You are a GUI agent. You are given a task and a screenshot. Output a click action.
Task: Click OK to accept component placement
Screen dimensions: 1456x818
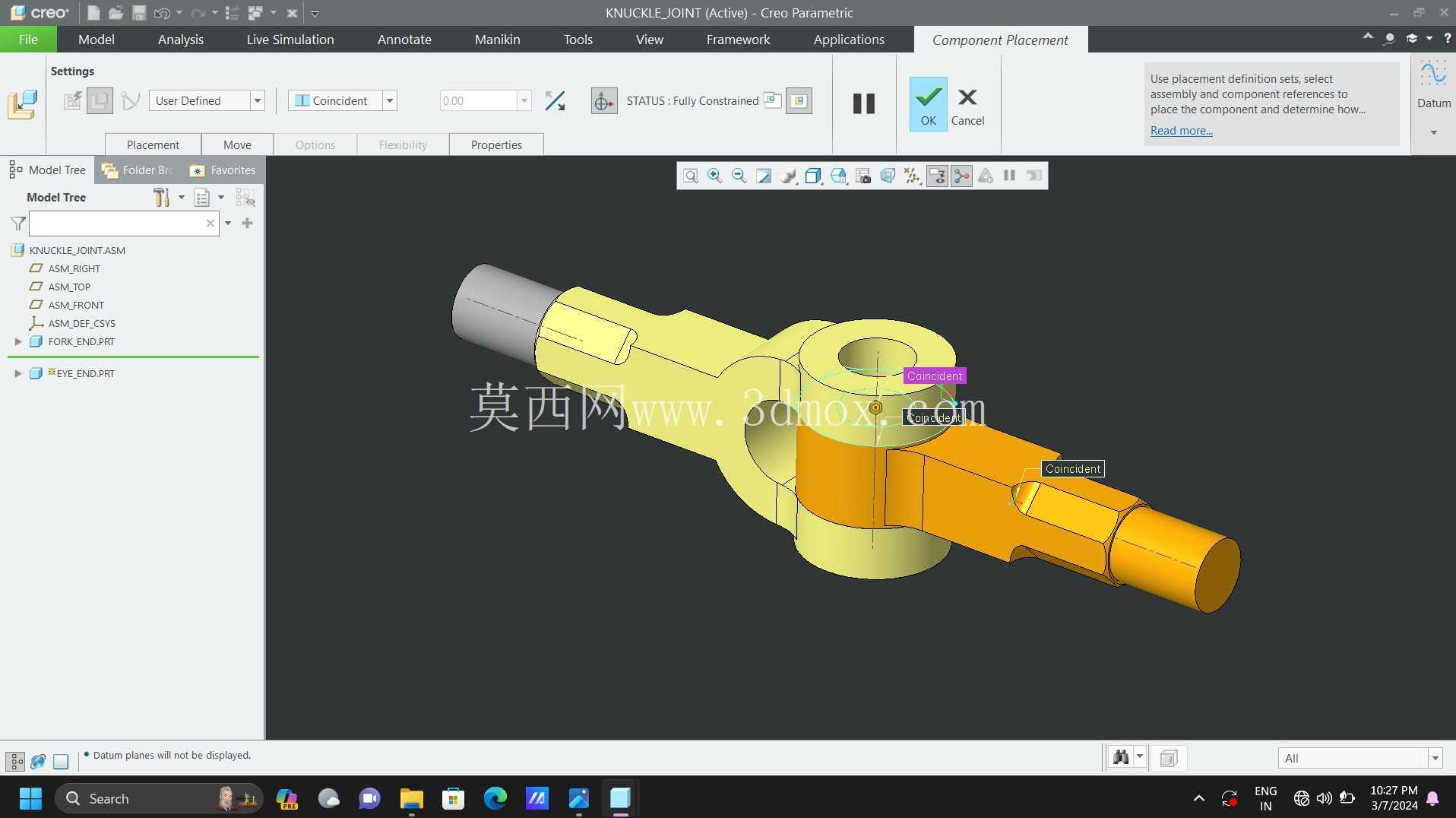coord(929,104)
